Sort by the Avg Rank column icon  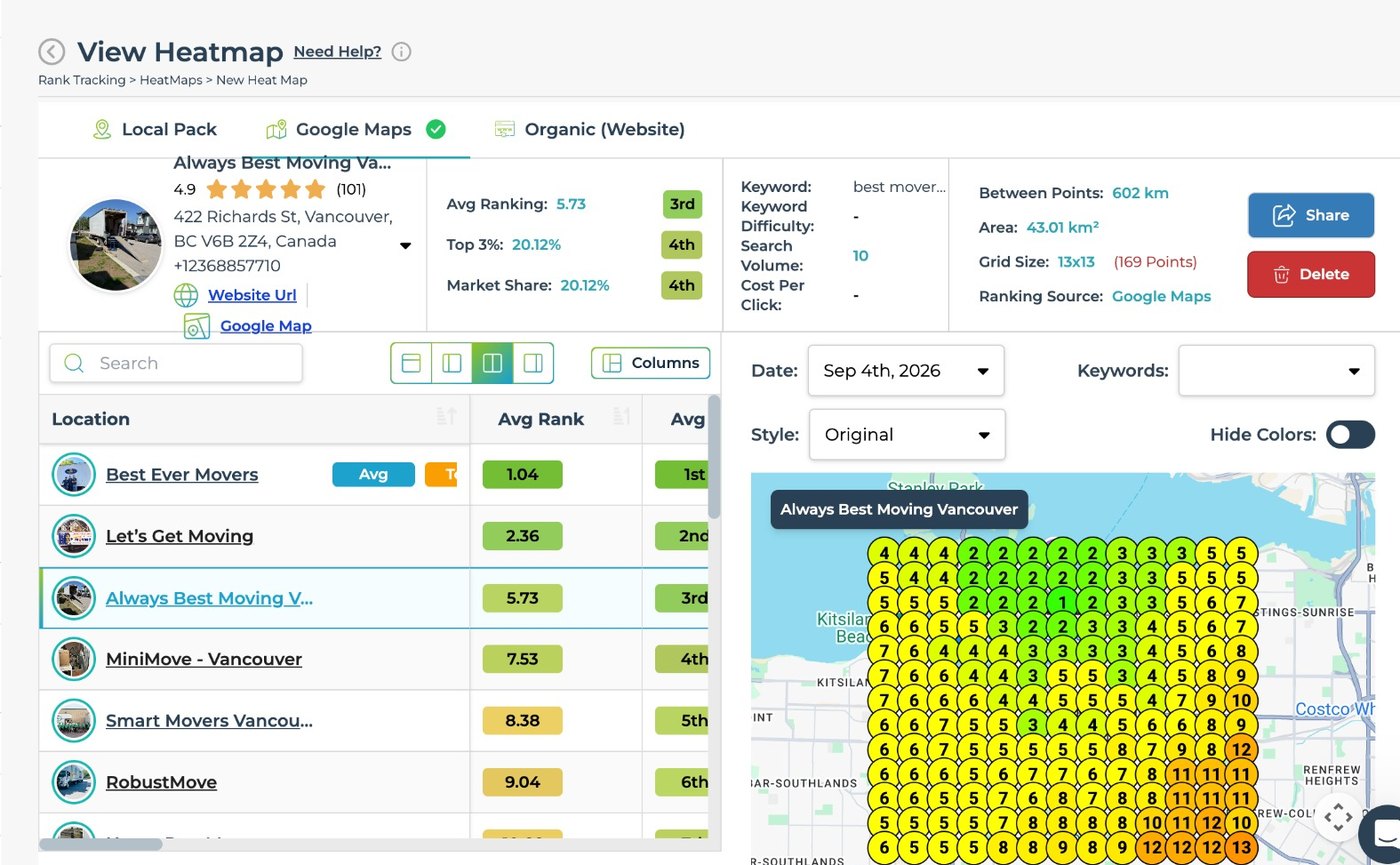(621, 417)
